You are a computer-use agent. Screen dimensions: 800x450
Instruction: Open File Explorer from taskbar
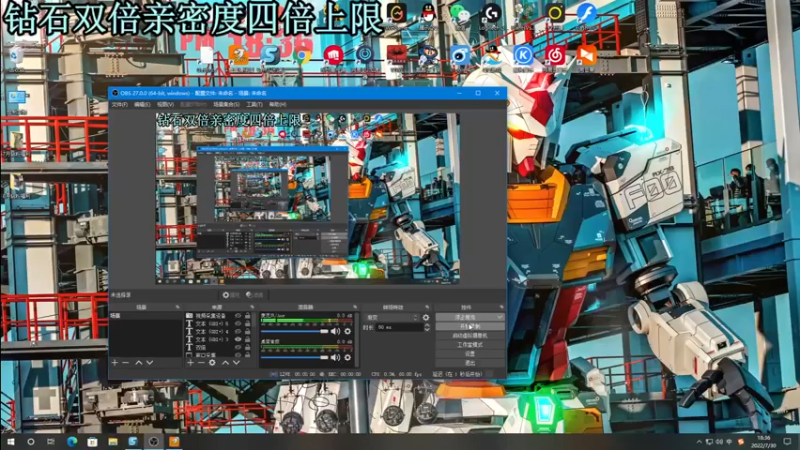tap(113, 441)
